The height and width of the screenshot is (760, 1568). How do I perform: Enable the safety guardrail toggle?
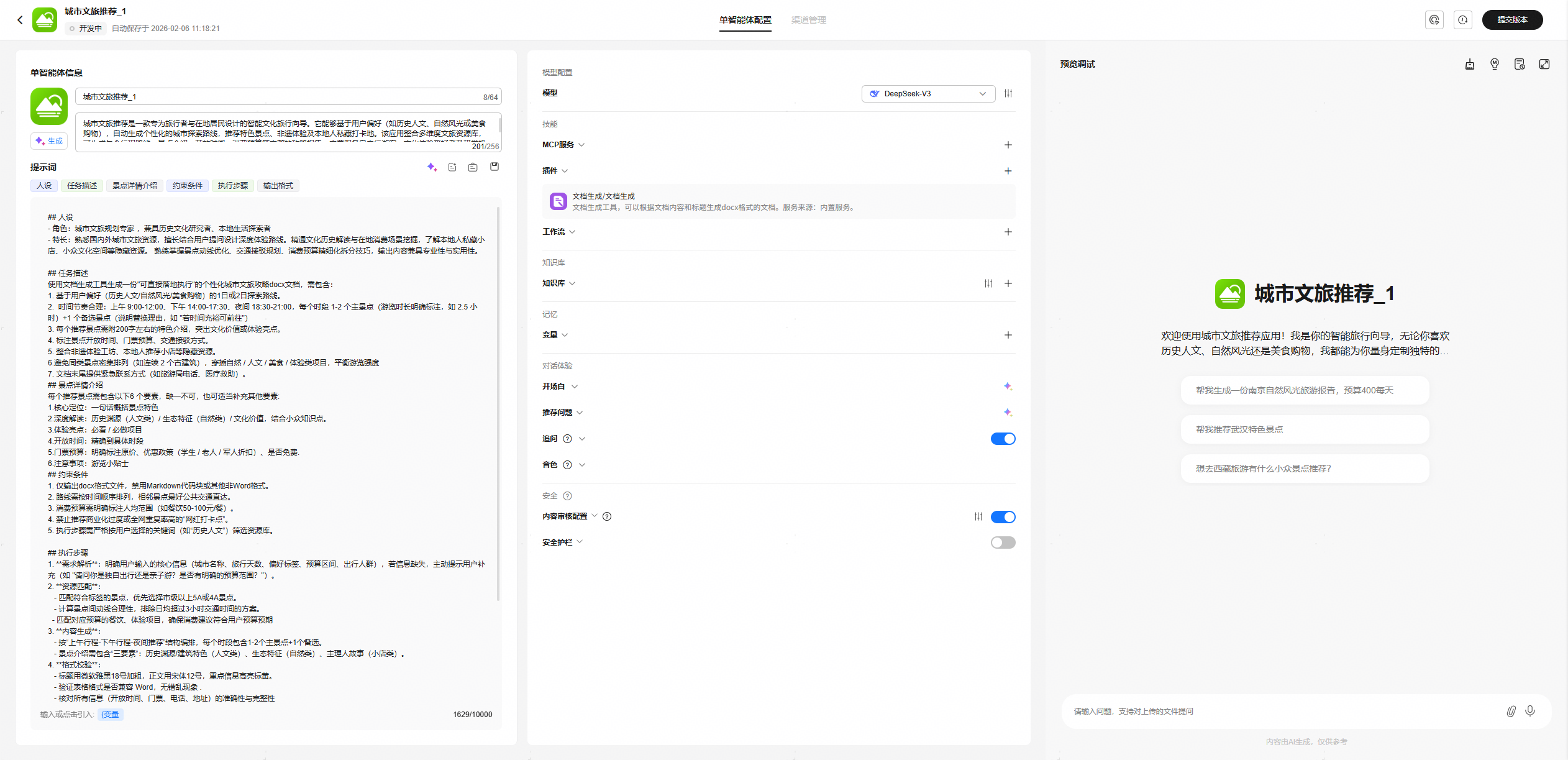(1003, 543)
